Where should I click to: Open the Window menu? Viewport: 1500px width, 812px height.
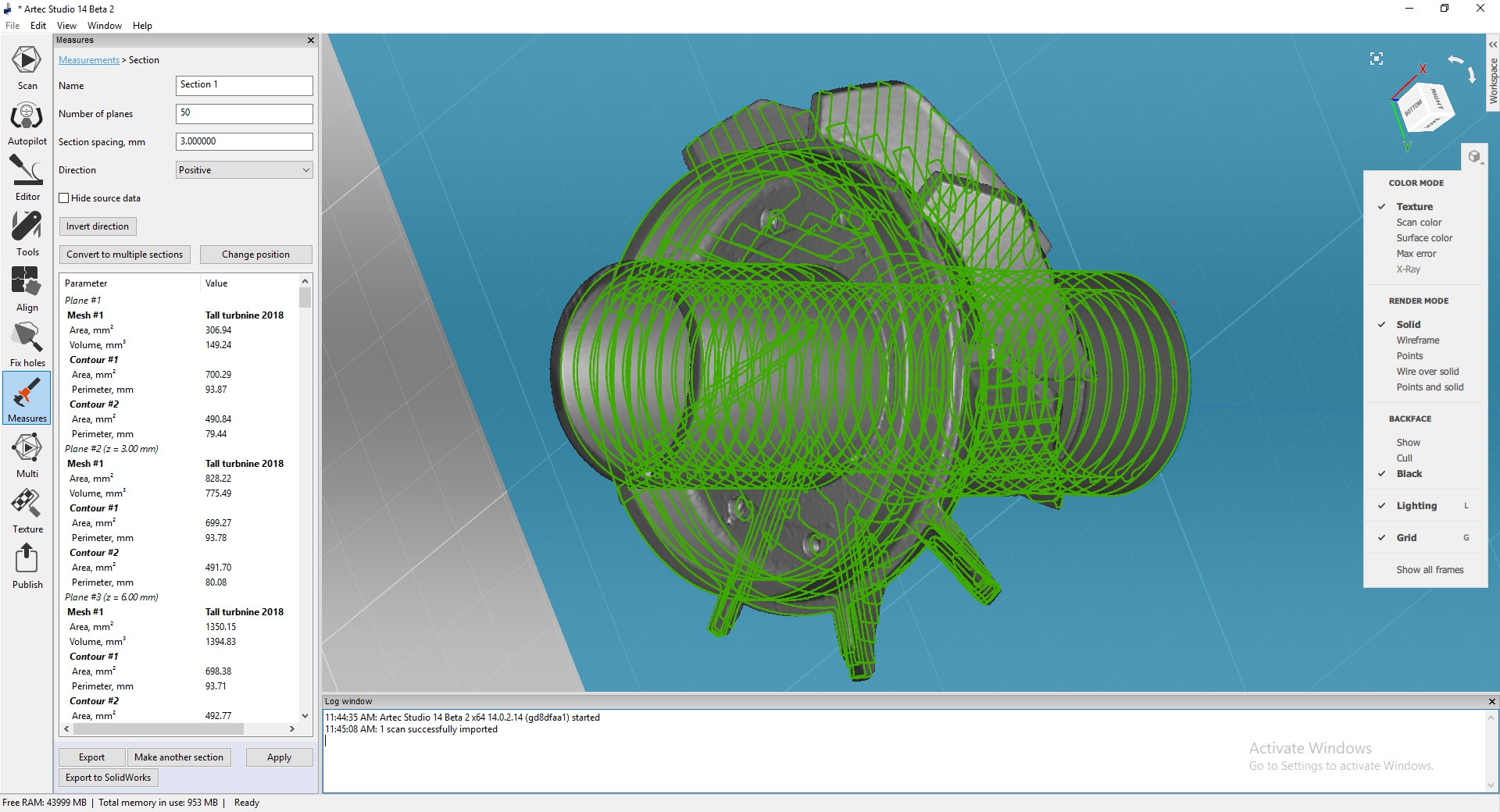(105, 26)
